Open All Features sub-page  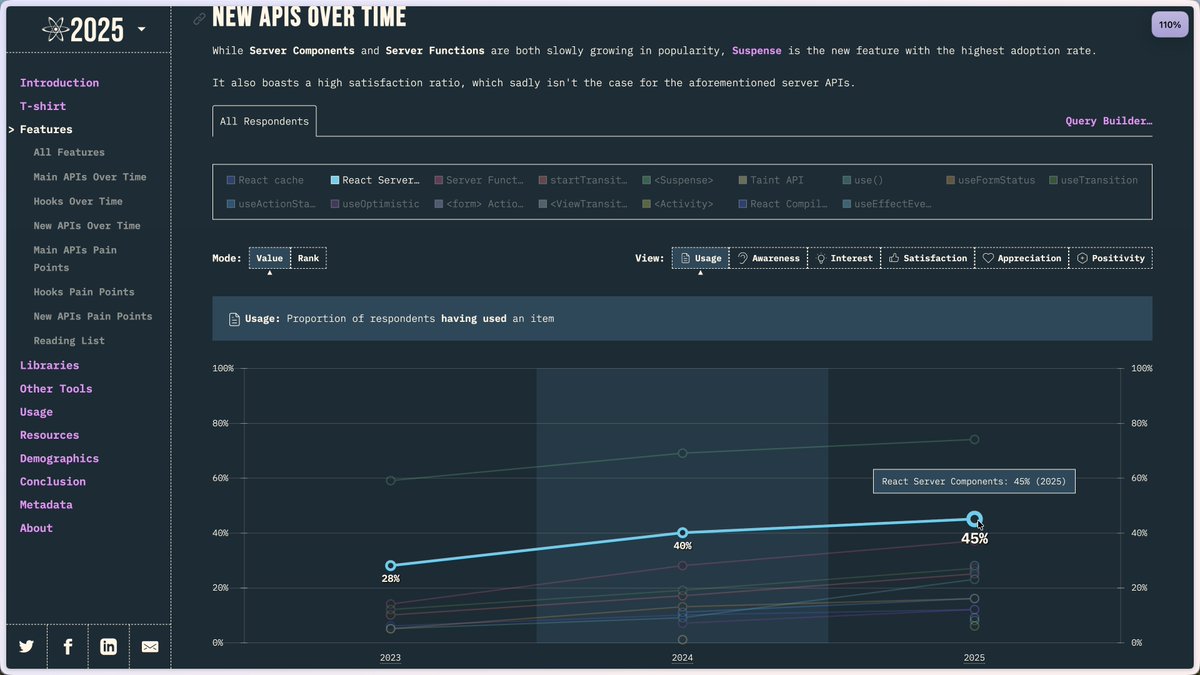[69, 152]
